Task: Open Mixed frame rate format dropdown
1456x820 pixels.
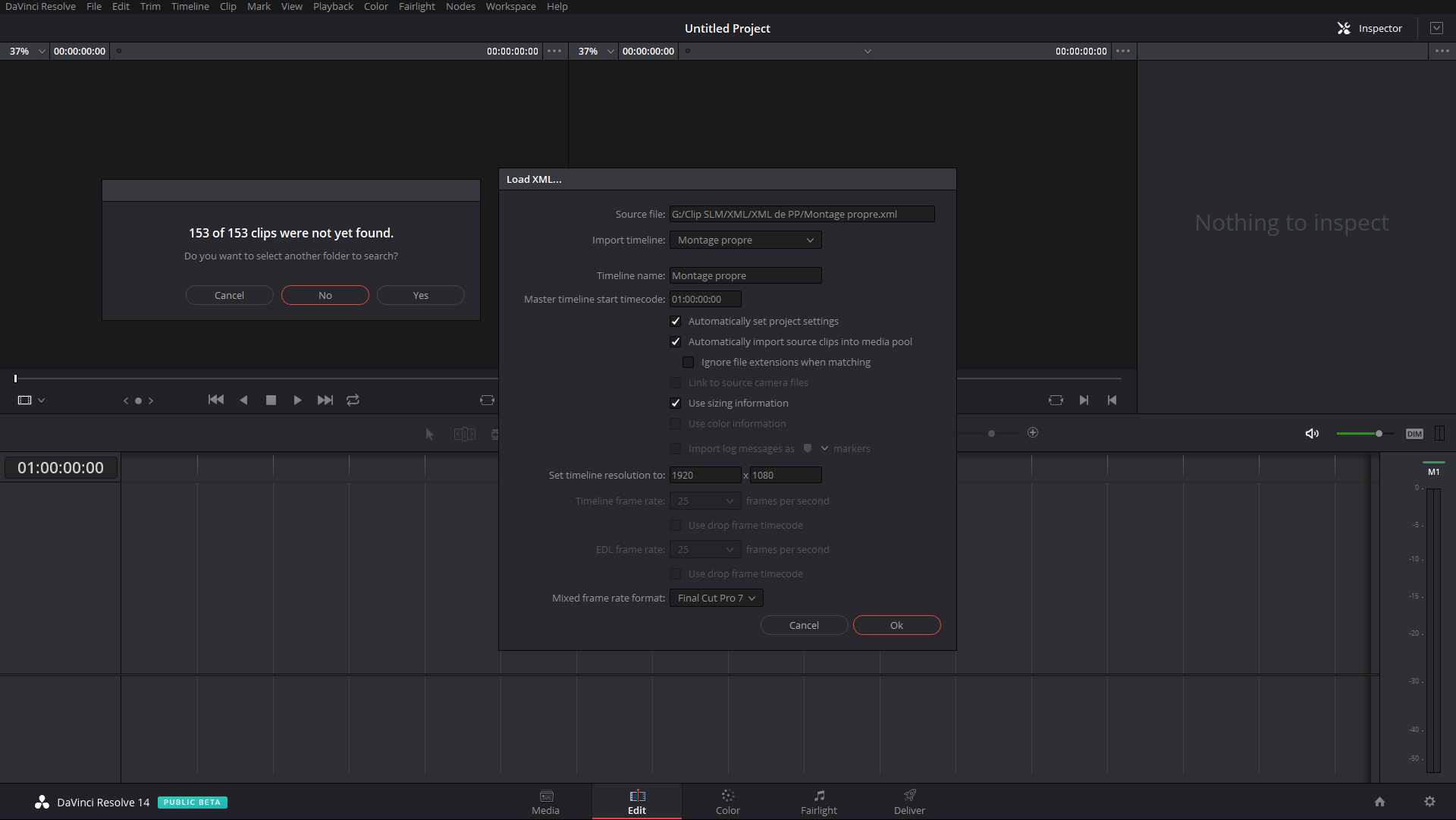Action: [716, 599]
